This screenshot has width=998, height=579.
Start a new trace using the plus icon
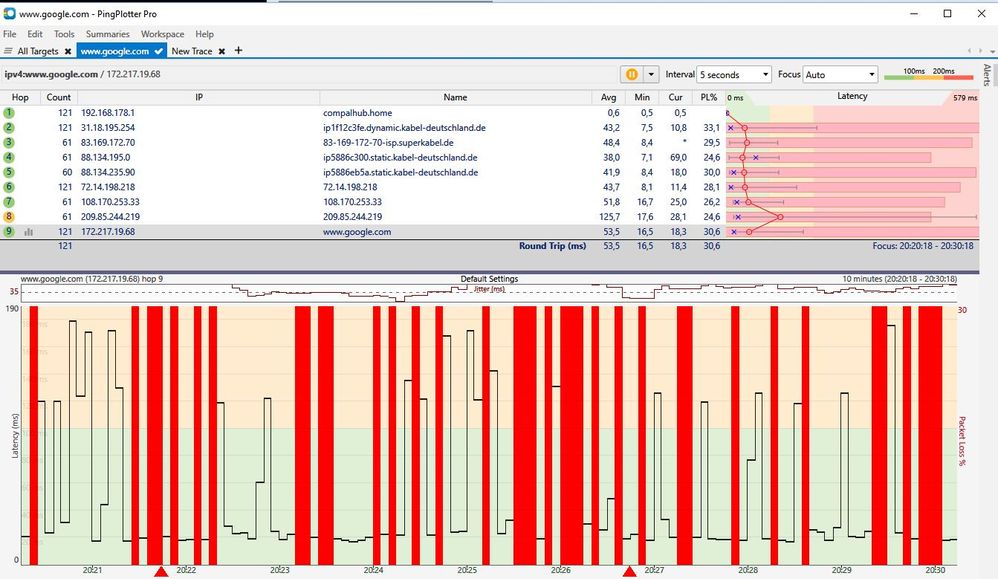[238, 50]
